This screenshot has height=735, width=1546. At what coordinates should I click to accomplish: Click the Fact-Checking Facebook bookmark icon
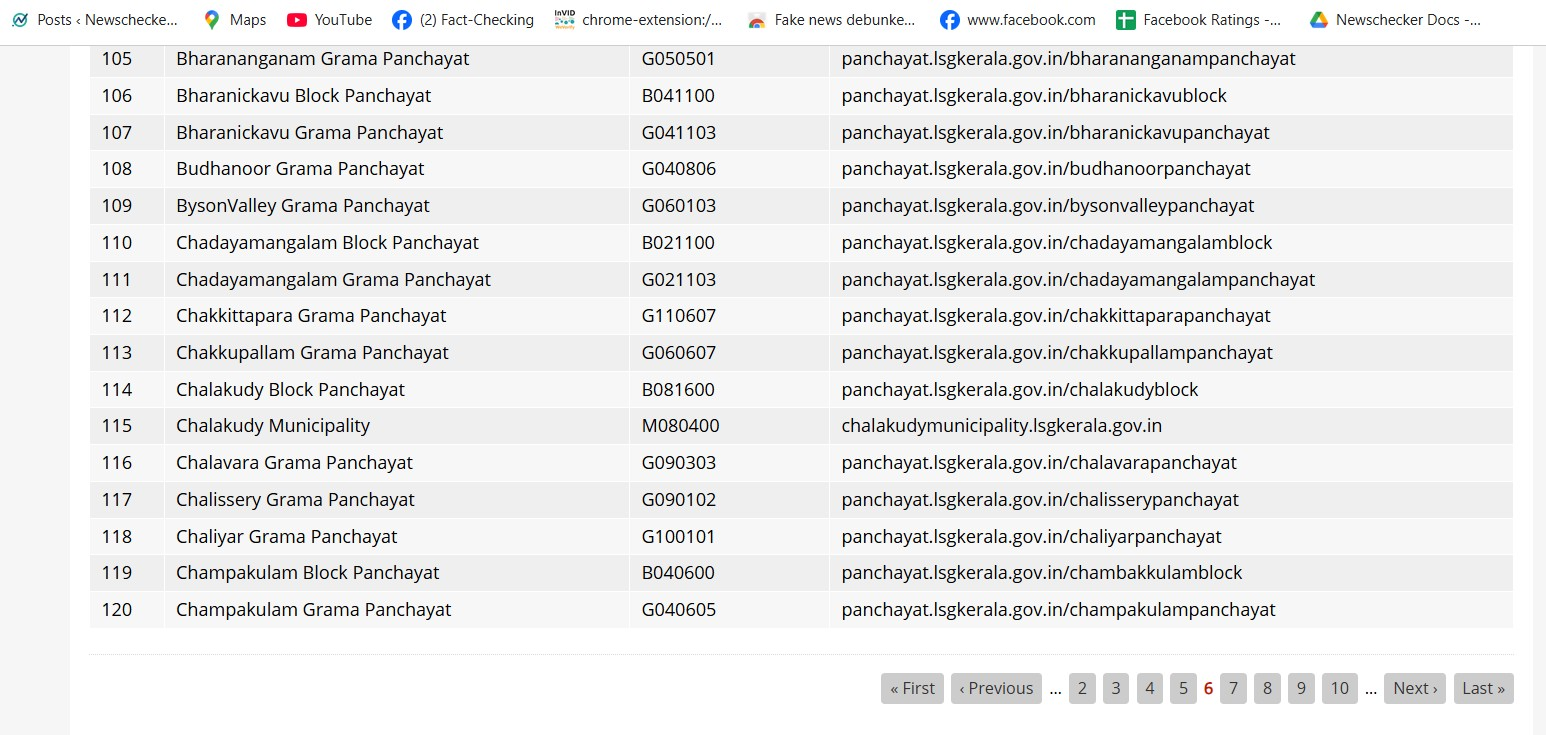pos(402,20)
